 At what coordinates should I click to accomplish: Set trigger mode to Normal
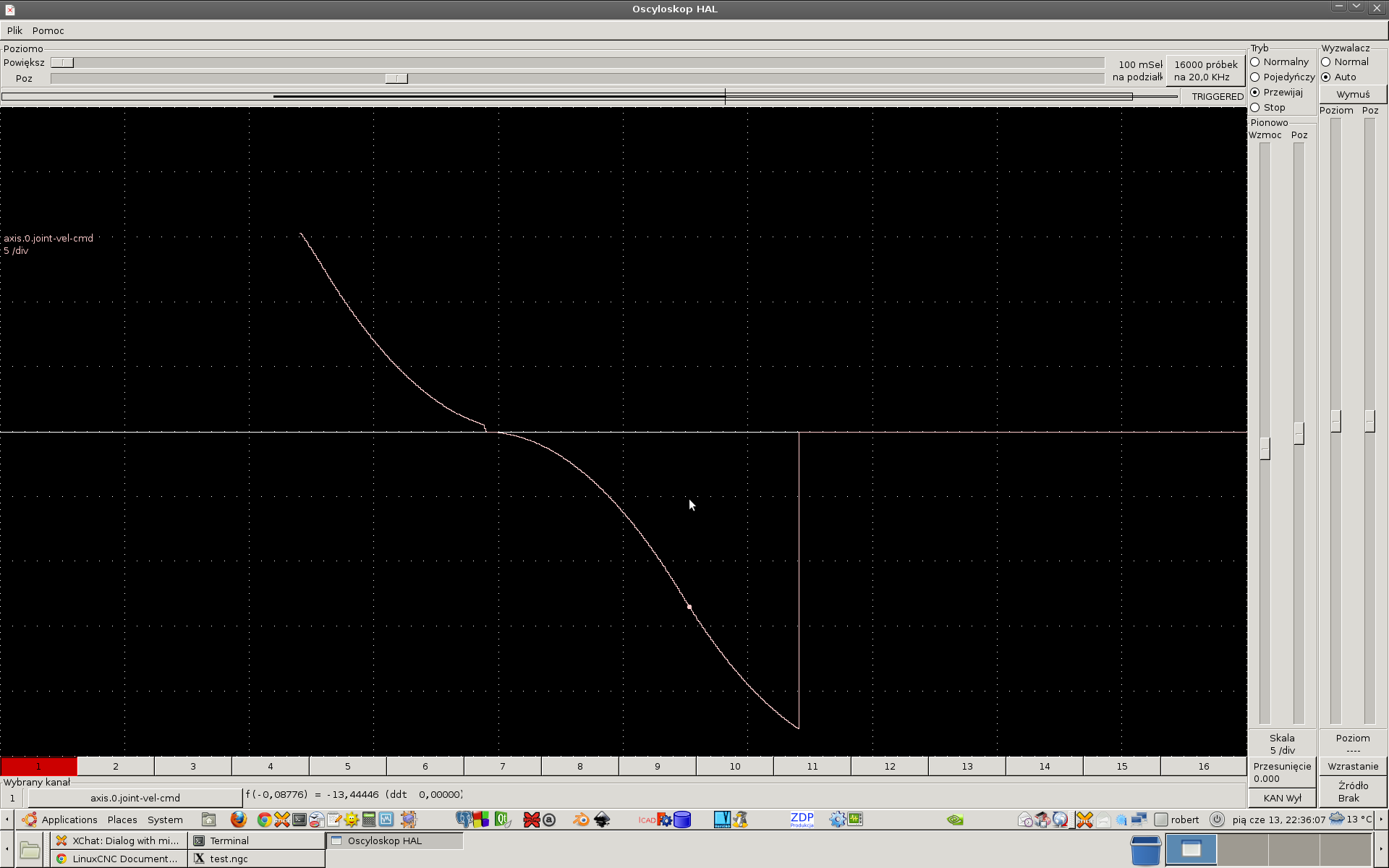[1345, 62]
